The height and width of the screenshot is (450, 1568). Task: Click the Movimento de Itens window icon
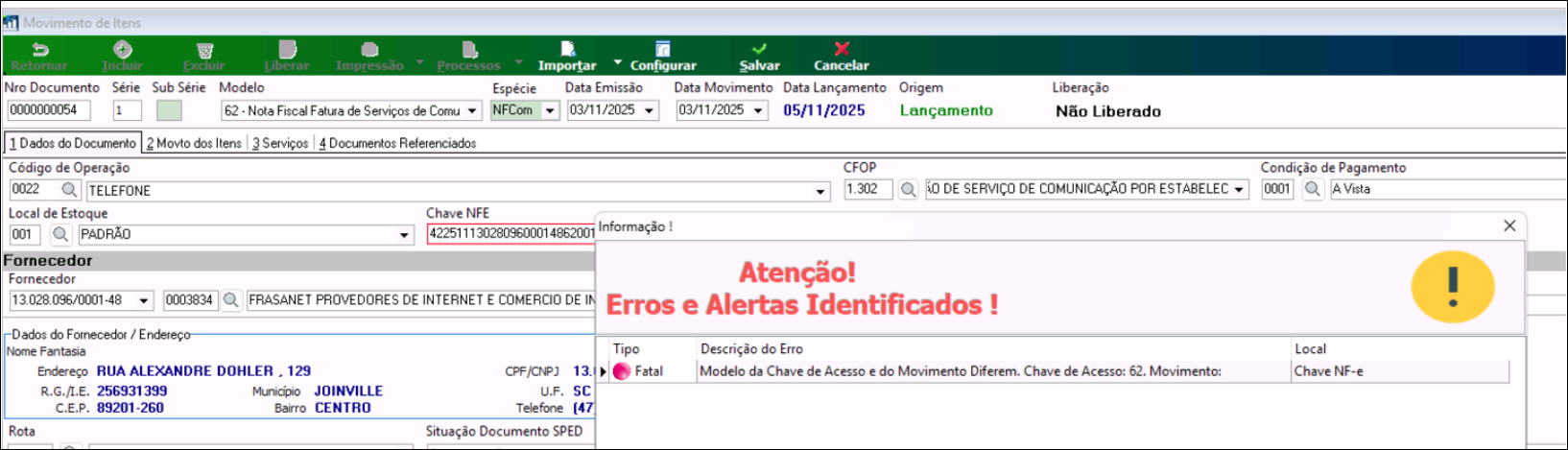click(x=12, y=23)
